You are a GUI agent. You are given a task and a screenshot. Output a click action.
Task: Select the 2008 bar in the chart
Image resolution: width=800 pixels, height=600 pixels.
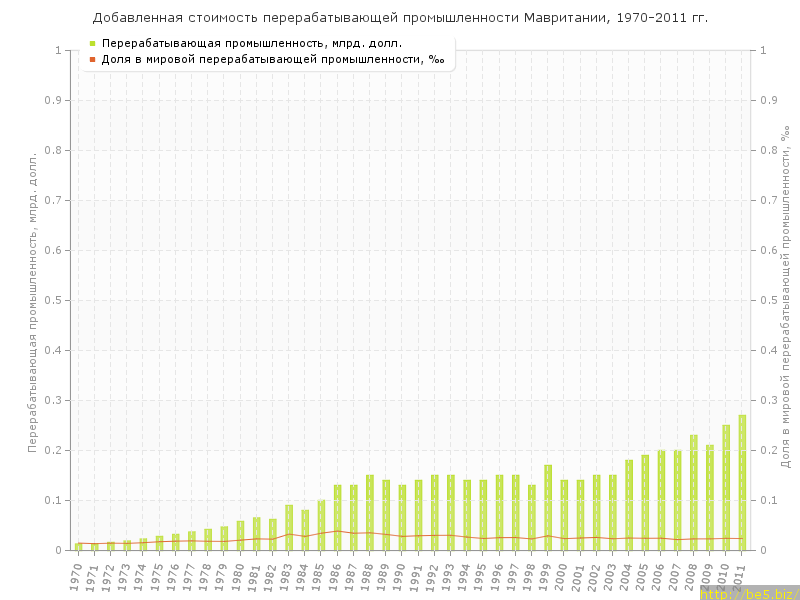click(694, 492)
